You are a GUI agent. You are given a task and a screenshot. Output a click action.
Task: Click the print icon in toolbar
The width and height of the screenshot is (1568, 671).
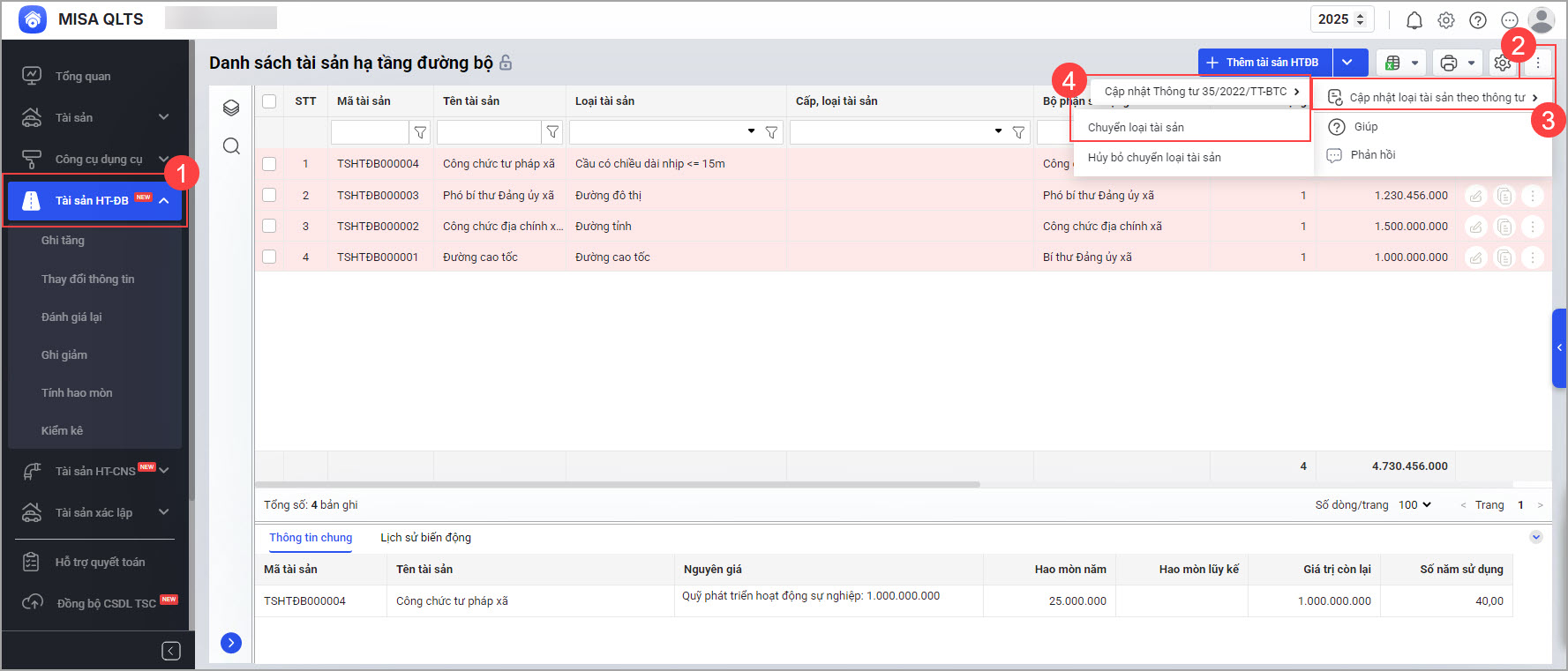pos(1448,63)
